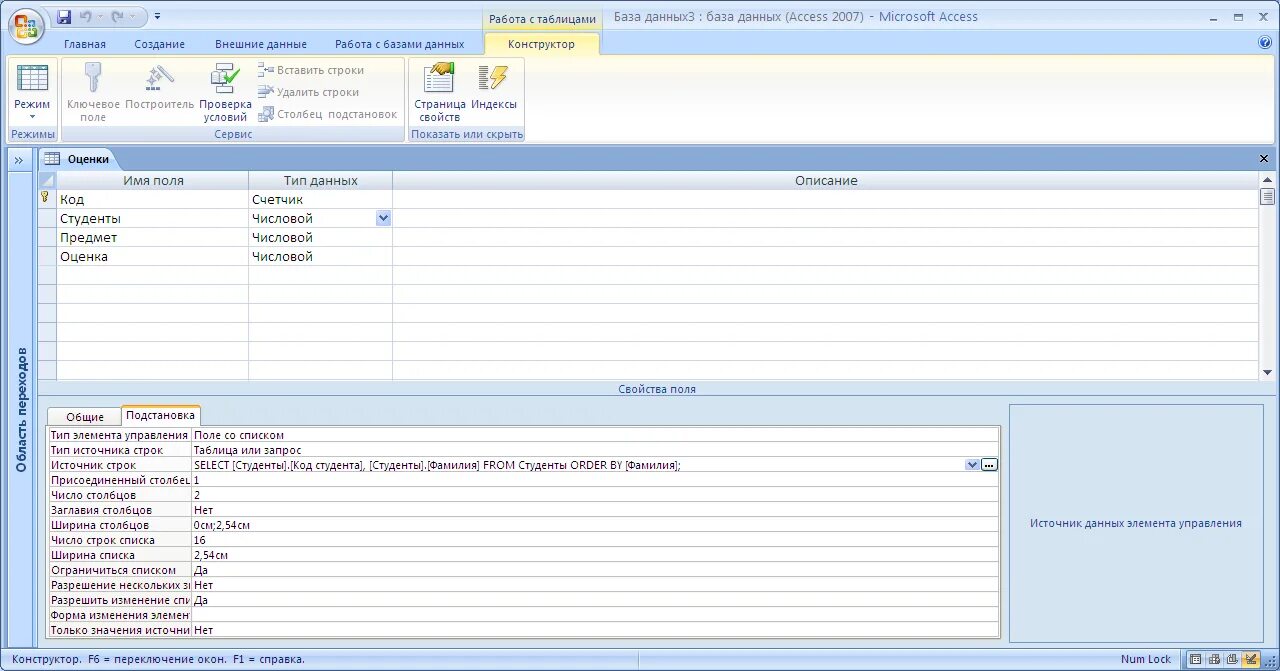1280x671 pixels.
Task: Select the Конструктор ribbon tab
Action: tap(541, 44)
